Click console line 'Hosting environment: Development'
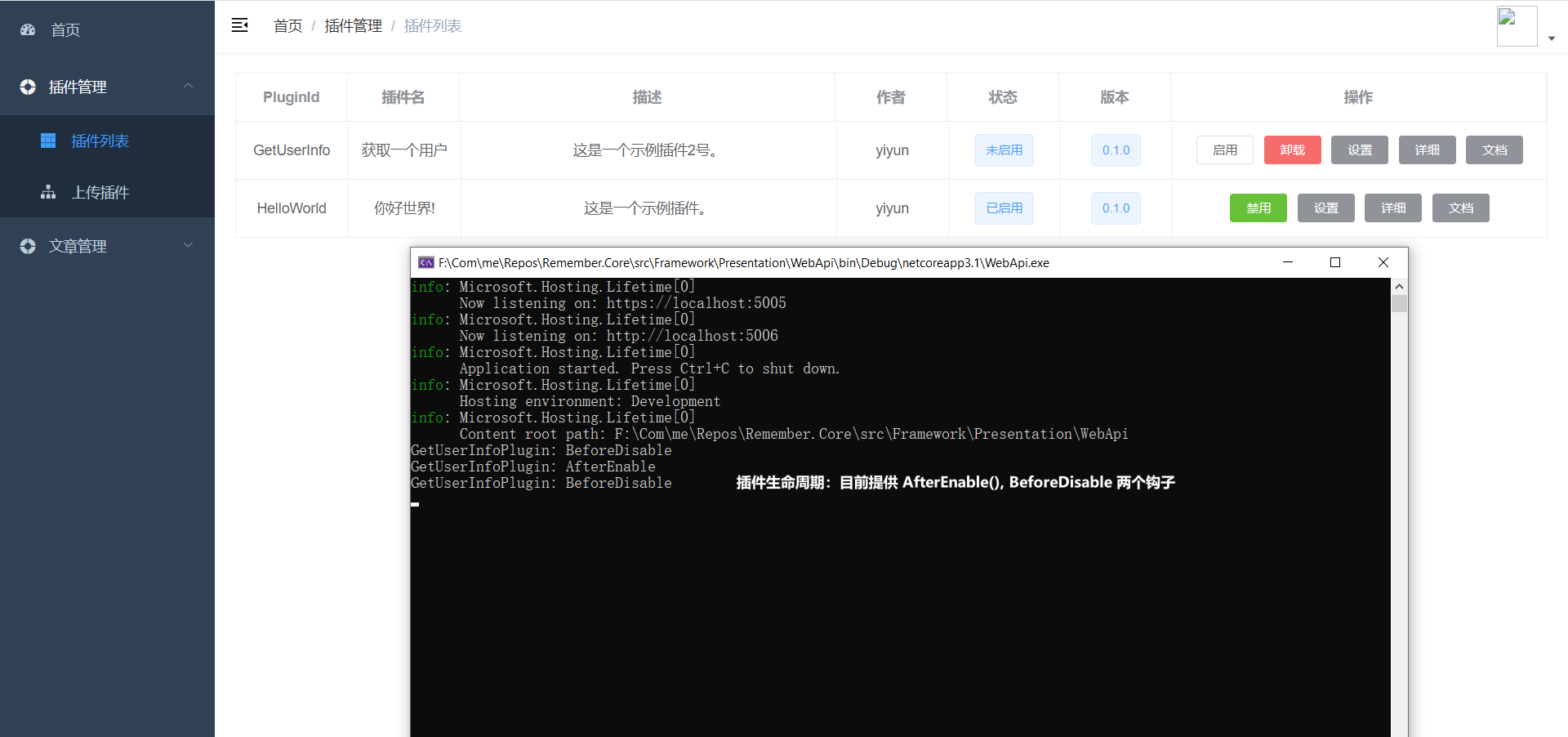The height and width of the screenshot is (737, 1568). click(590, 401)
